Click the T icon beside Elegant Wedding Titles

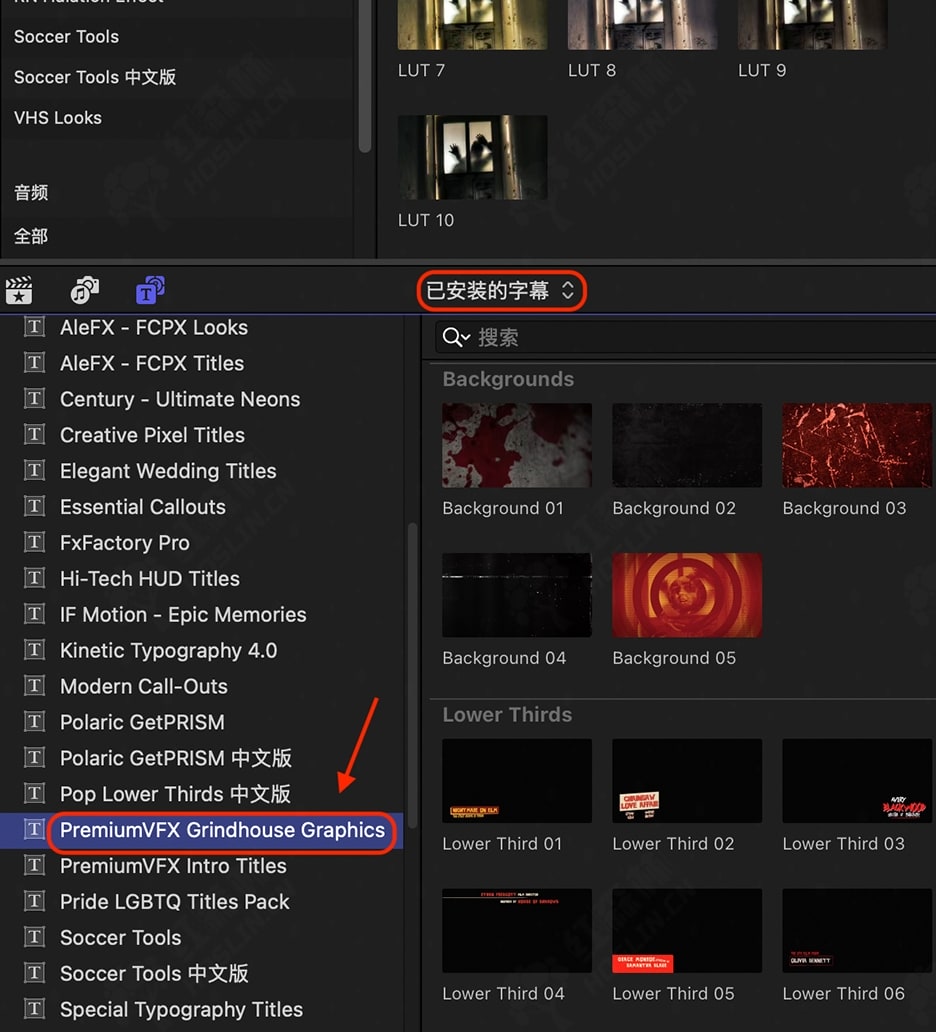(34, 471)
